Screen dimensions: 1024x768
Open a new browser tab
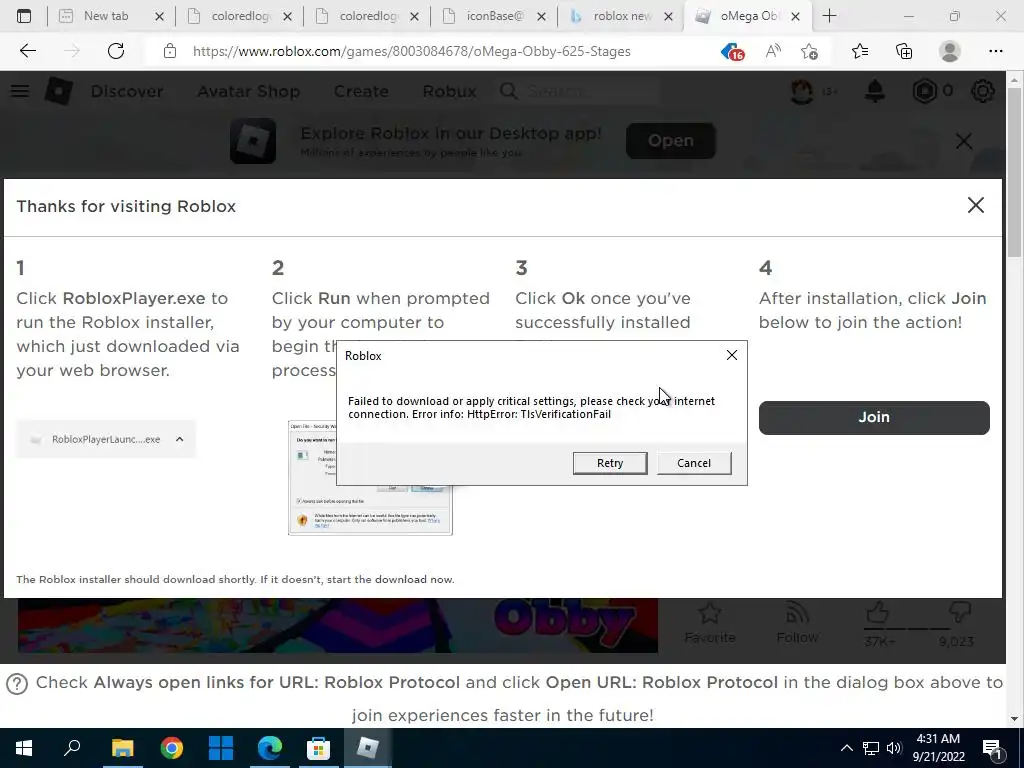[x=829, y=16]
